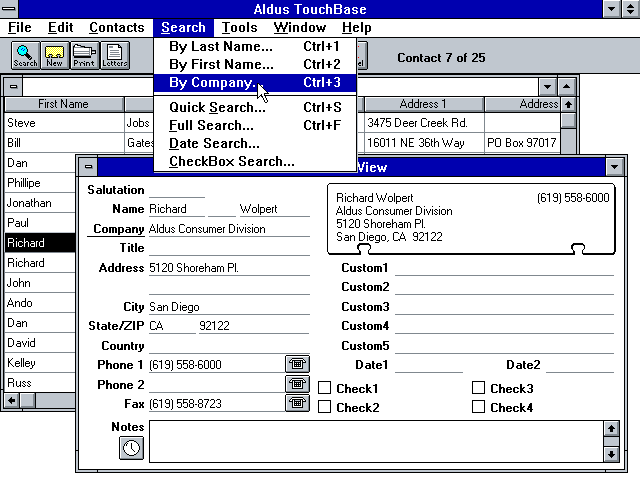640x480 pixels.
Task: Select the Jonathan row in contact list
Action: point(40,203)
